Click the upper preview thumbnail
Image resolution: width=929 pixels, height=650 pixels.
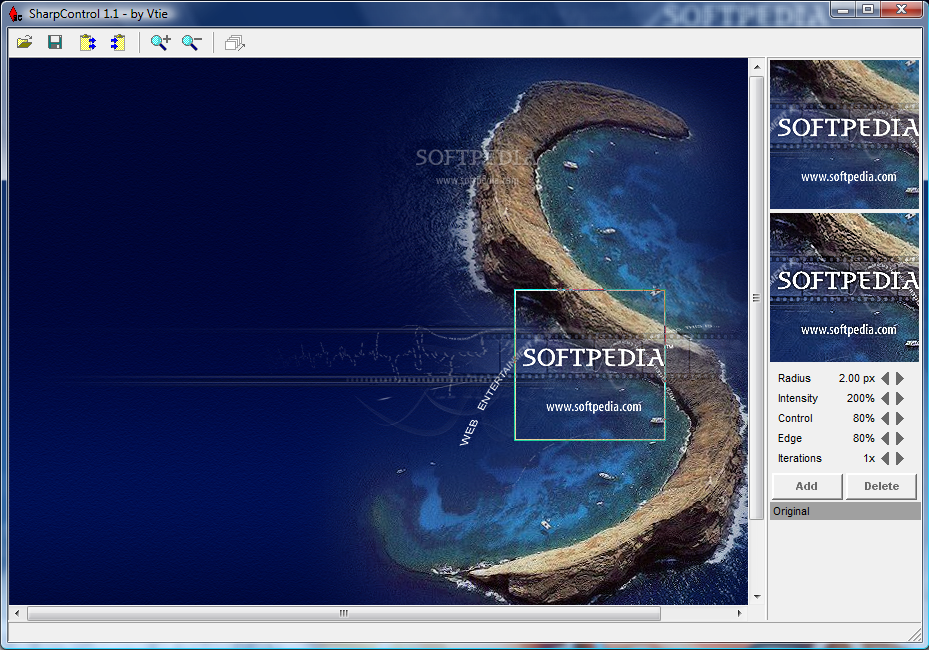(844, 134)
